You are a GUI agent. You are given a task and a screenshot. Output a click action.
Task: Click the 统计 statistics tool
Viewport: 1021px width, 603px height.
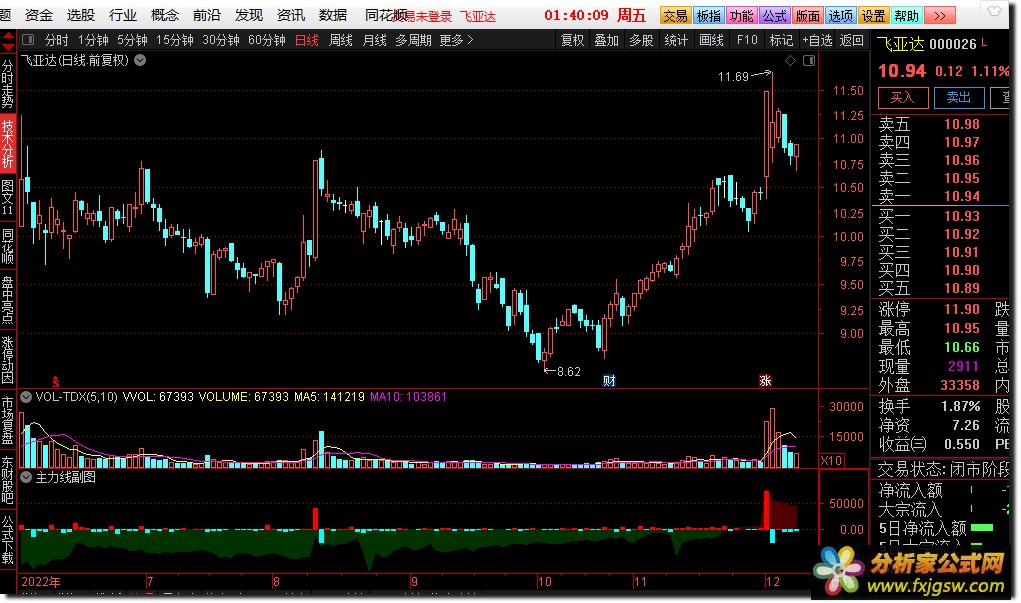coord(676,40)
